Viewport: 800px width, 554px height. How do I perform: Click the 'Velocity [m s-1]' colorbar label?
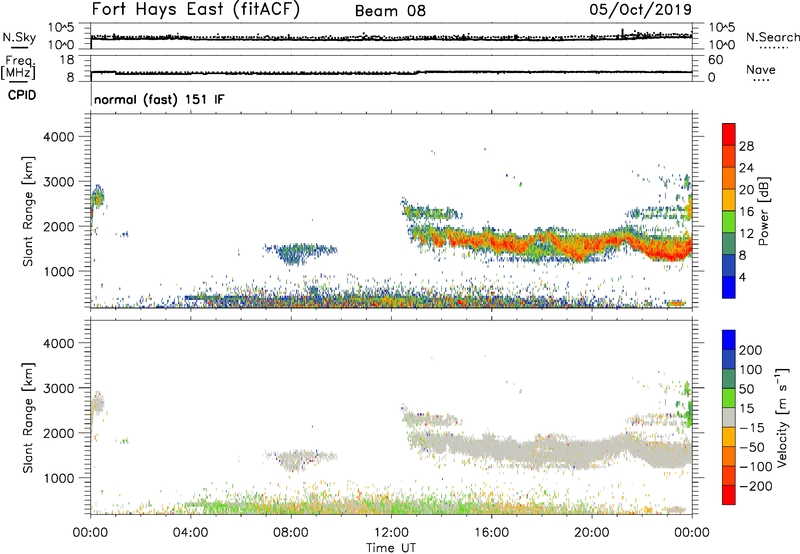click(782, 417)
